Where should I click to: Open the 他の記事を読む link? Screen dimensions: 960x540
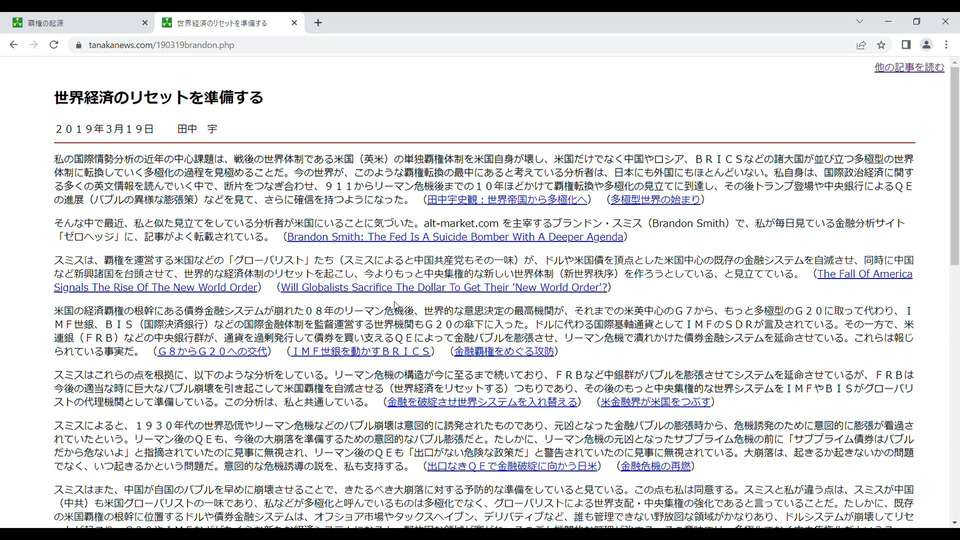[x=909, y=67]
